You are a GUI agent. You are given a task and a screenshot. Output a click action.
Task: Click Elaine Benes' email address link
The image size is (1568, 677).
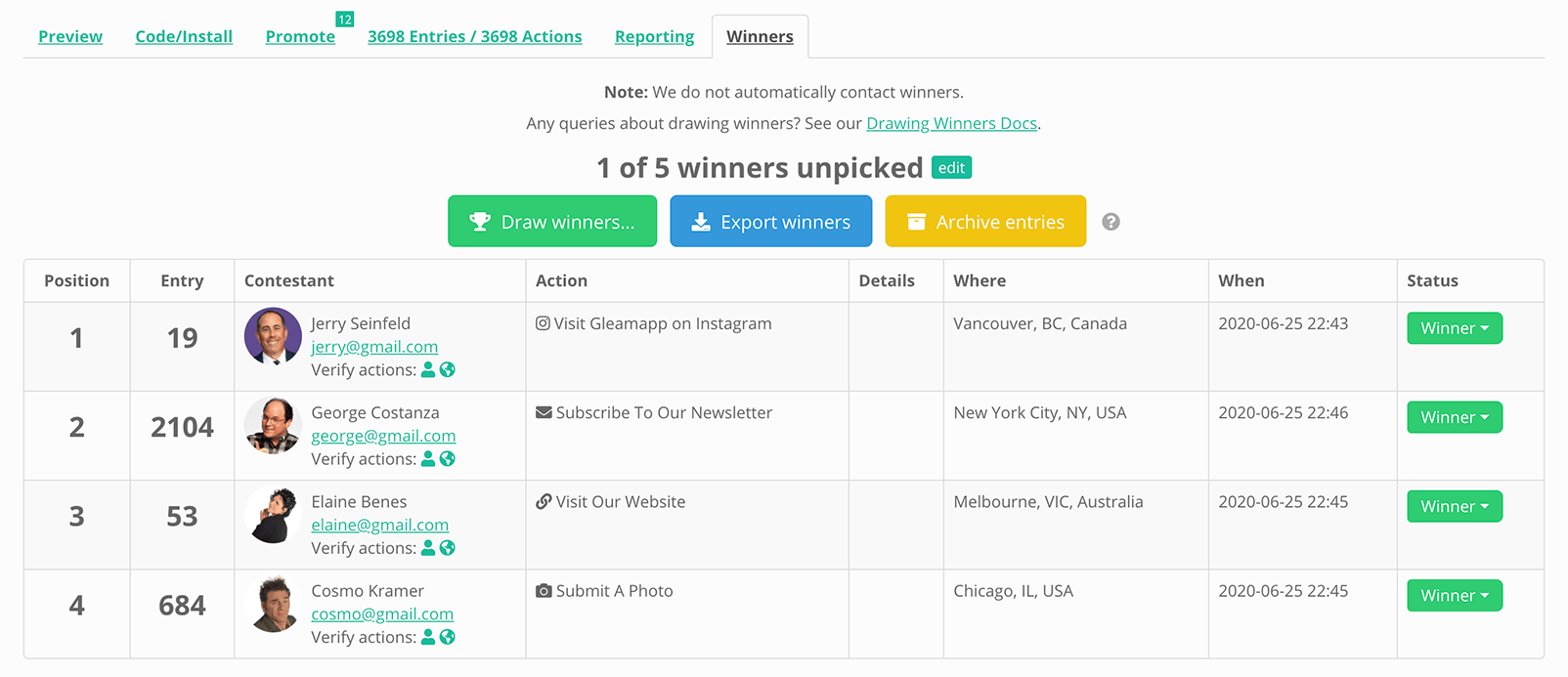pos(379,525)
